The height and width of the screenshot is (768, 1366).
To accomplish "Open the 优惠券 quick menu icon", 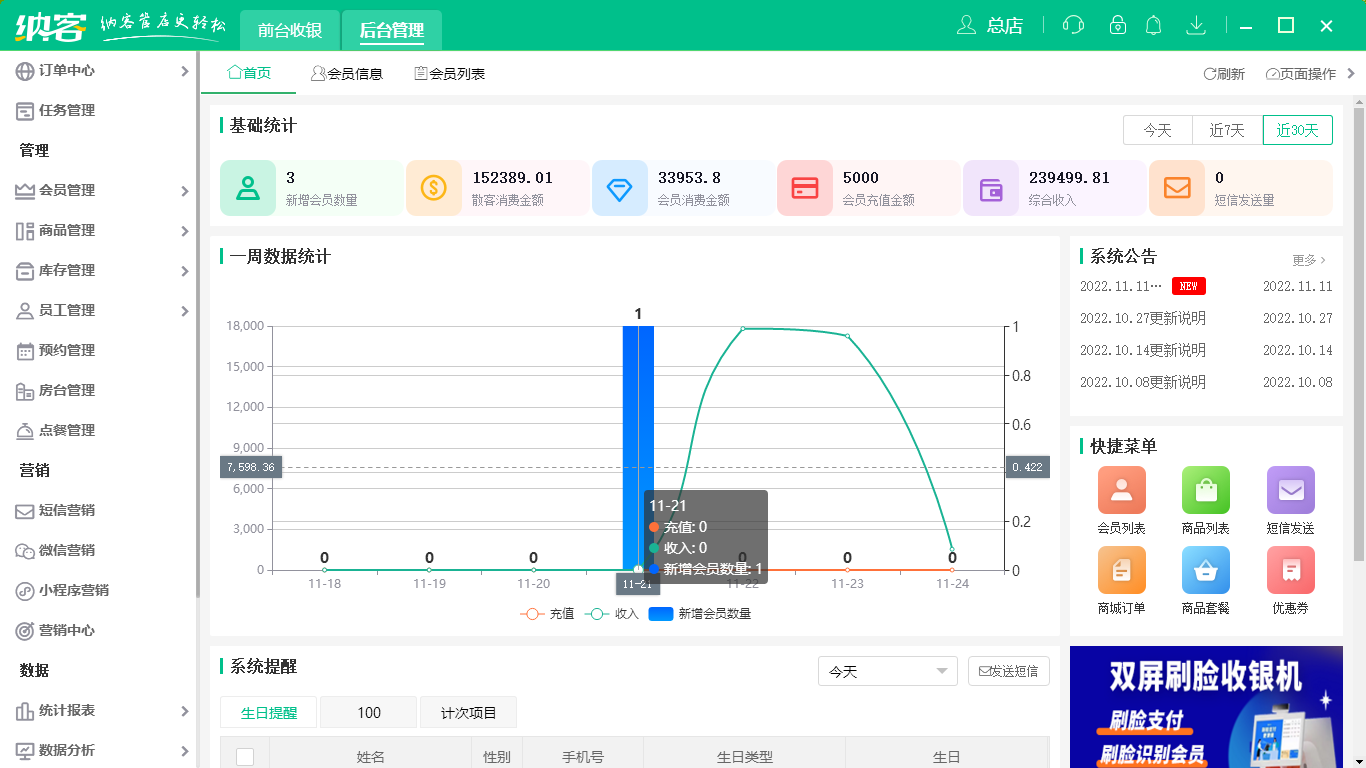I will click(1290, 568).
